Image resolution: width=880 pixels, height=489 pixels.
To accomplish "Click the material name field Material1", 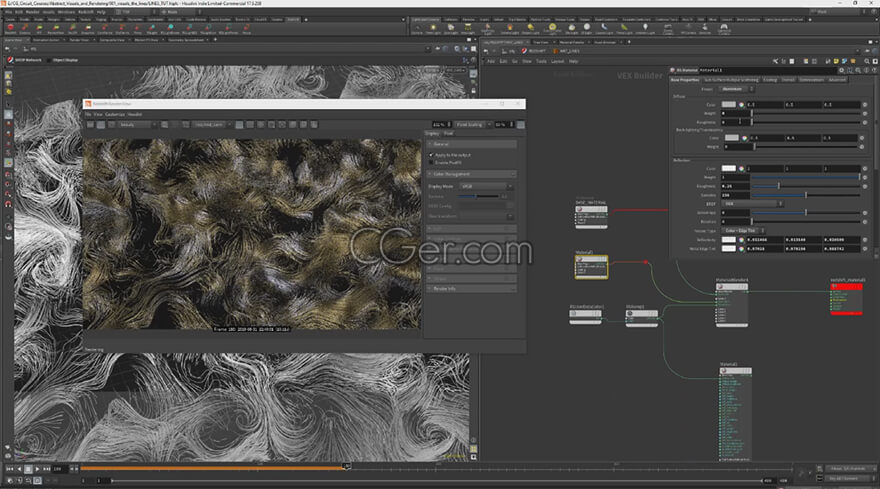I will click(767, 70).
